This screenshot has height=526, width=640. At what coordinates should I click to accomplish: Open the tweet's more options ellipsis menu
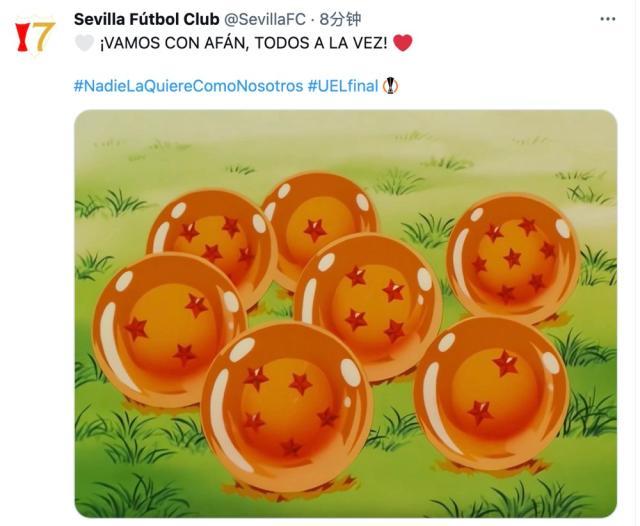pyautogui.click(x=607, y=19)
